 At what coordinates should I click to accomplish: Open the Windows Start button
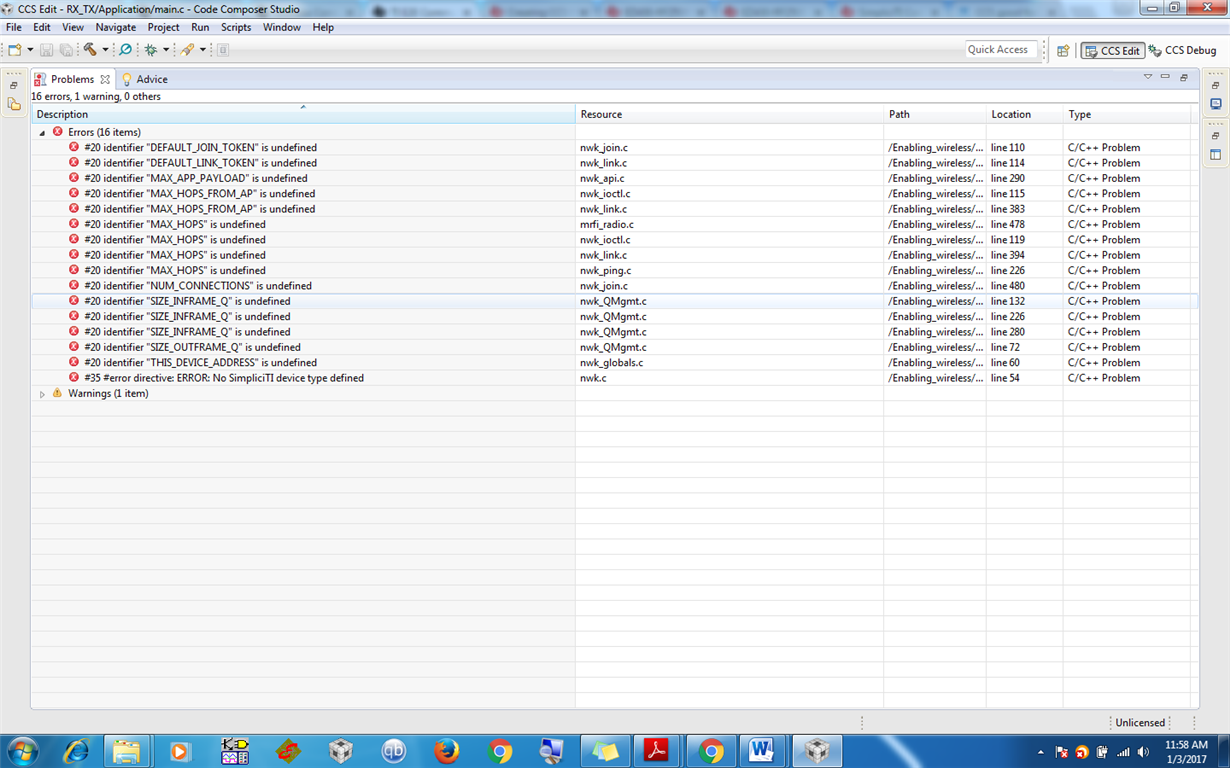pos(22,750)
